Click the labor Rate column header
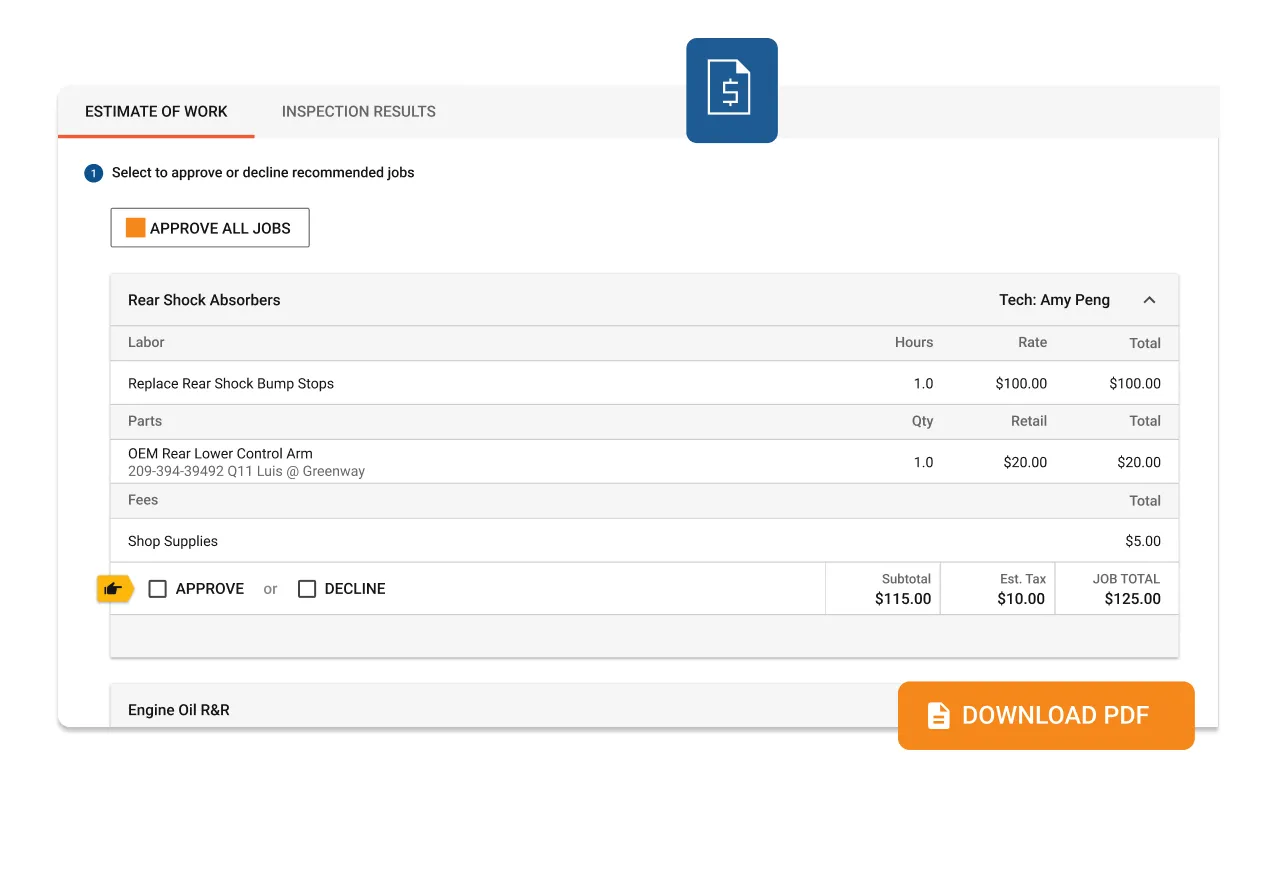Screen dimensions: 1274x876 tap(1033, 342)
